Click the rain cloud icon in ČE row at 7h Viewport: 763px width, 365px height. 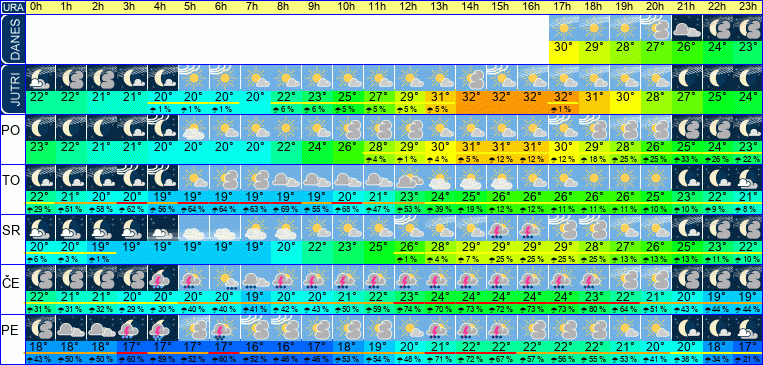click(x=255, y=278)
